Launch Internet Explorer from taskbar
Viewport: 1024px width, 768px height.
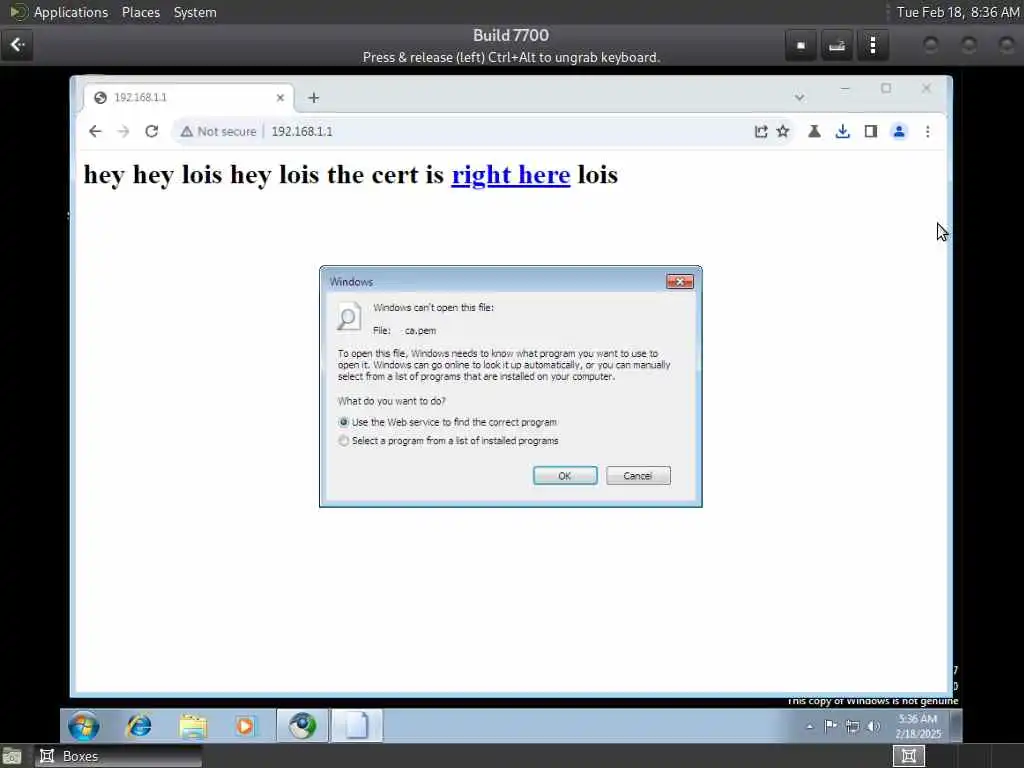point(139,726)
